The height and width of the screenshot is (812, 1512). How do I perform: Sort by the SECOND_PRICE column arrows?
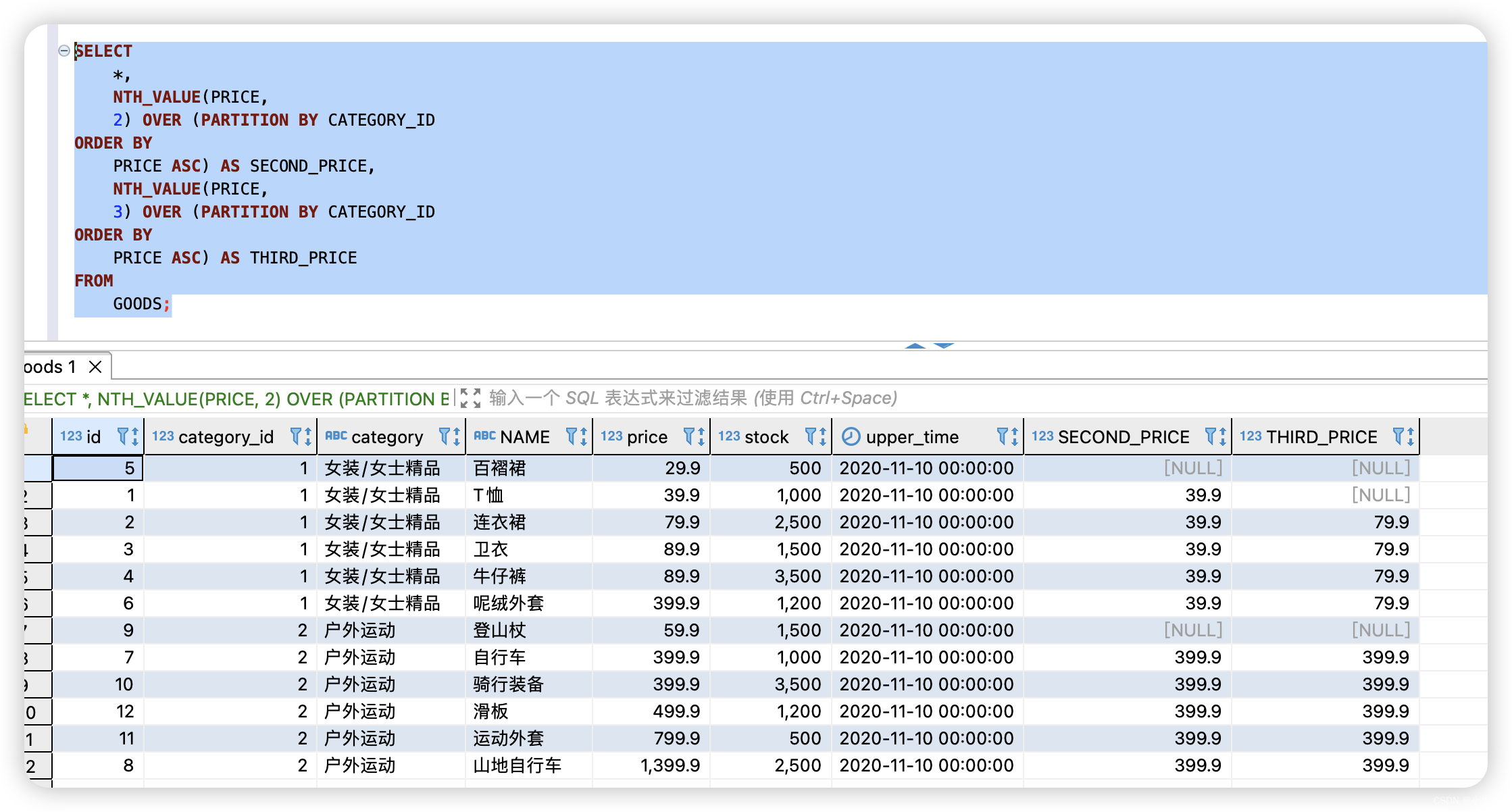point(1223,437)
